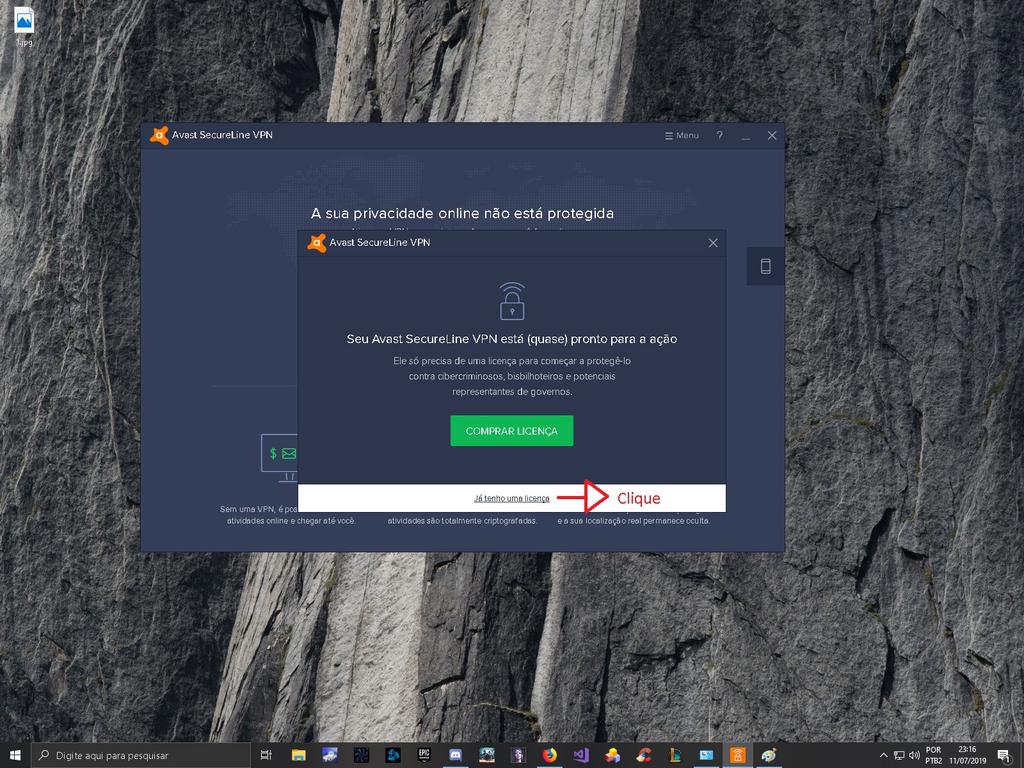The image size is (1024, 768).
Task: Click the POR PTB2 language indicator
Action: (x=933, y=755)
